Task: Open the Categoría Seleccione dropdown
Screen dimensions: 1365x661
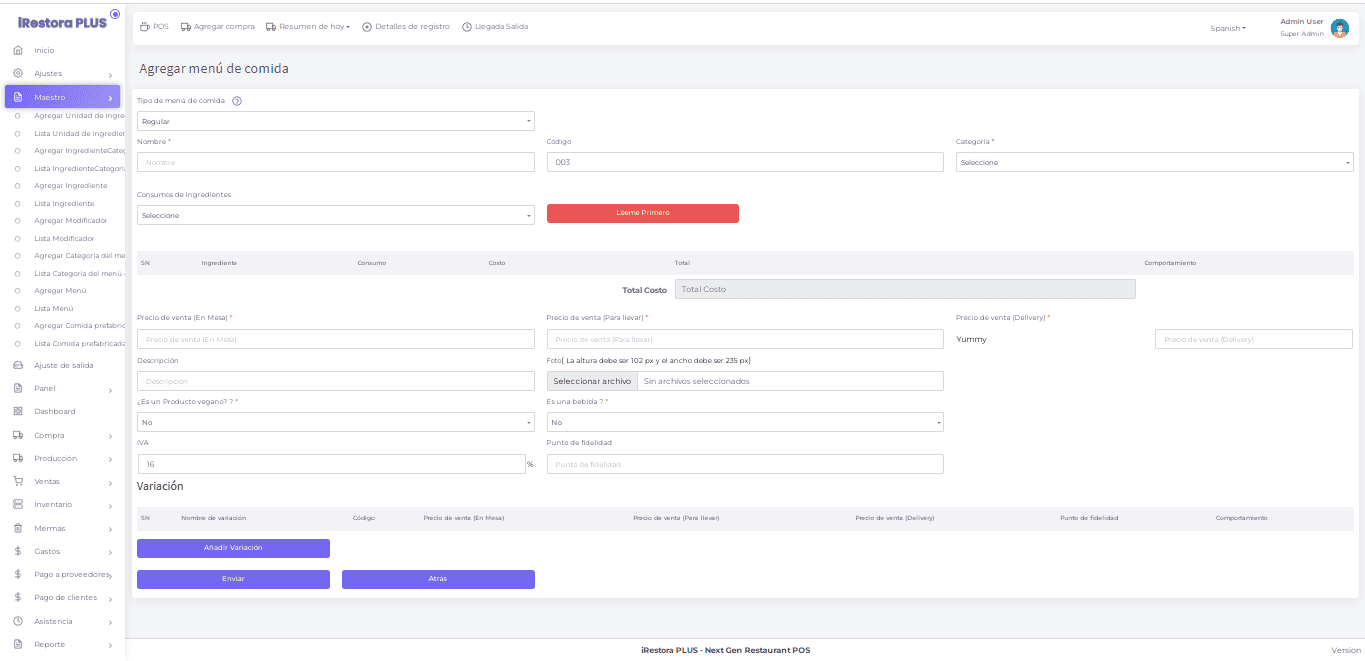Action: click(1154, 162)
